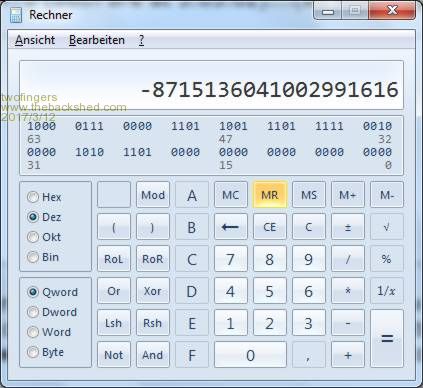The height and width of the screenshot is (388, 423).
Task: Click the addition + button
Action: coord(348,355)
